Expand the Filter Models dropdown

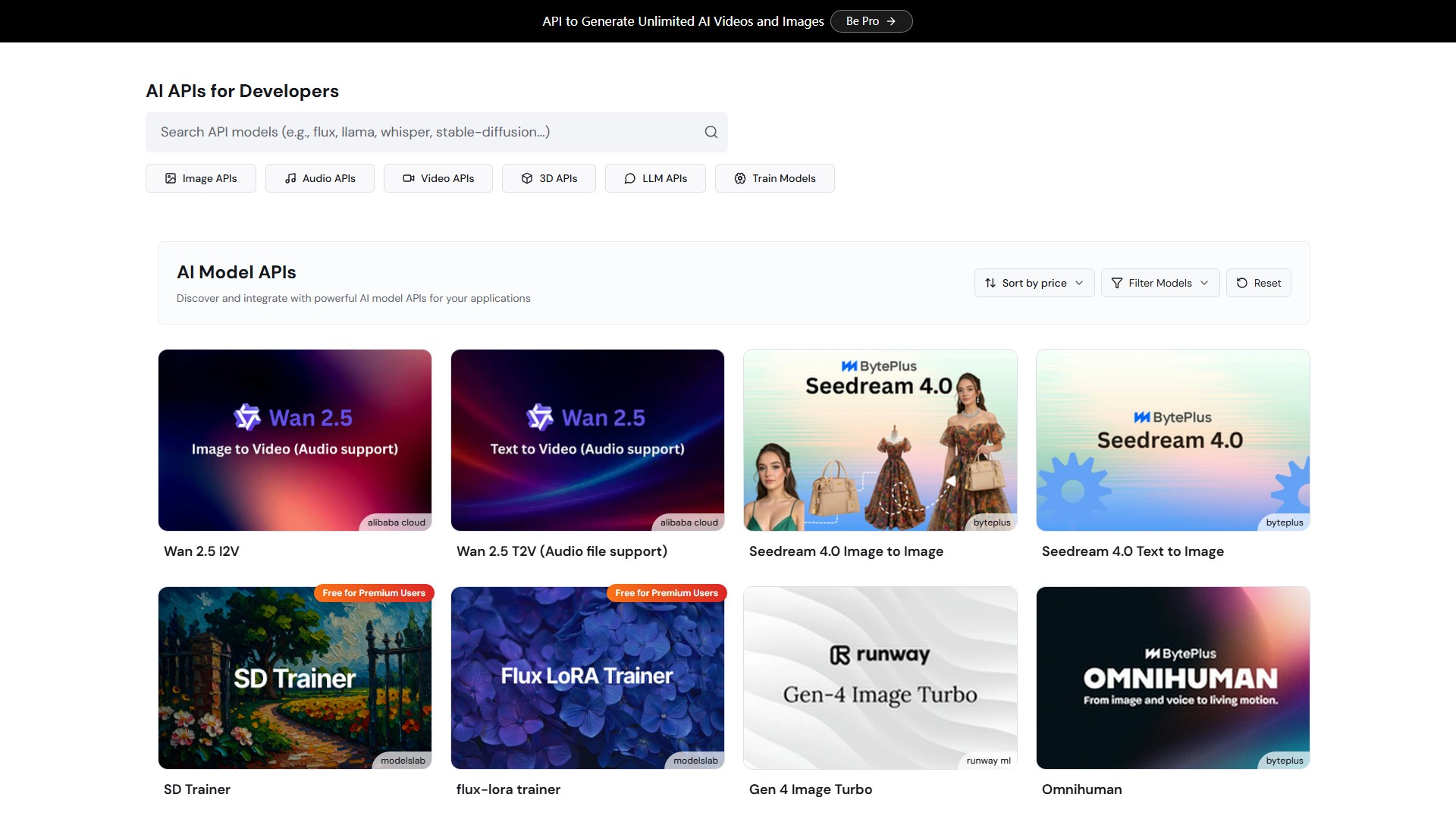pos(1159,283)
